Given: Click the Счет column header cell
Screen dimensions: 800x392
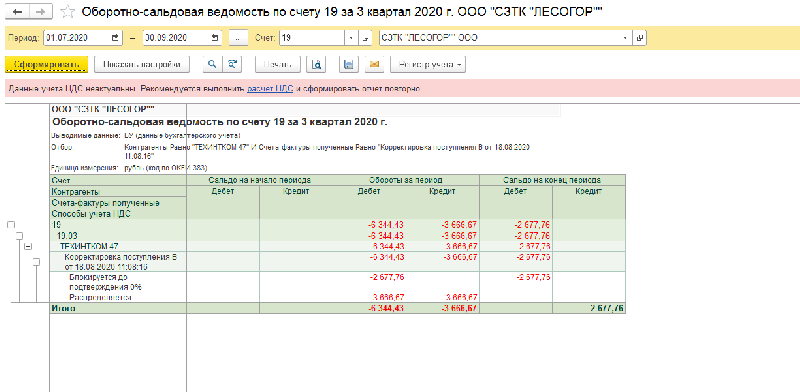Looking at the screenshot, I should (118, 180).
